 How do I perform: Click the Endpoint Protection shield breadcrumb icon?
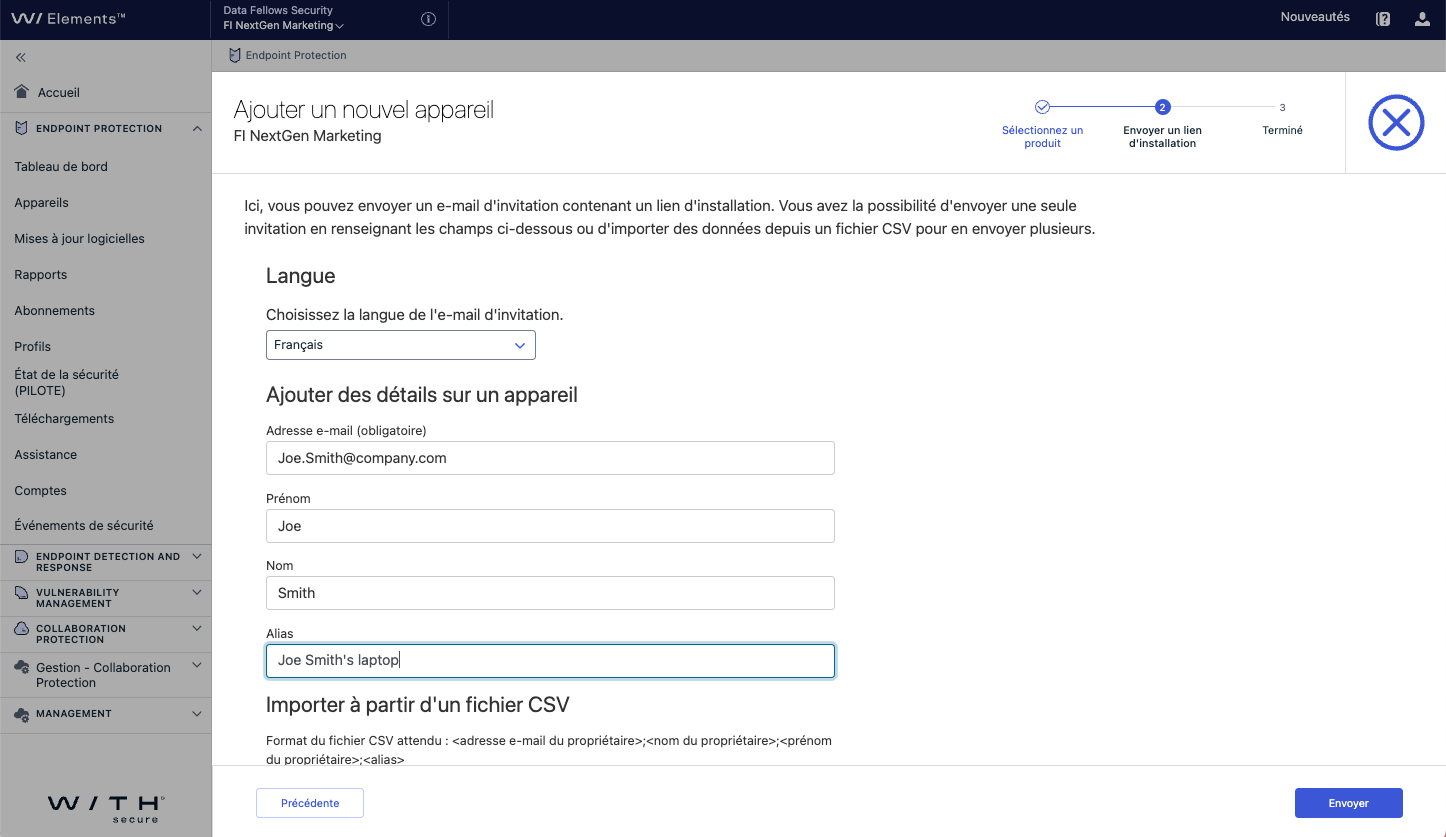pyautogui.click(x=235, y=56)
